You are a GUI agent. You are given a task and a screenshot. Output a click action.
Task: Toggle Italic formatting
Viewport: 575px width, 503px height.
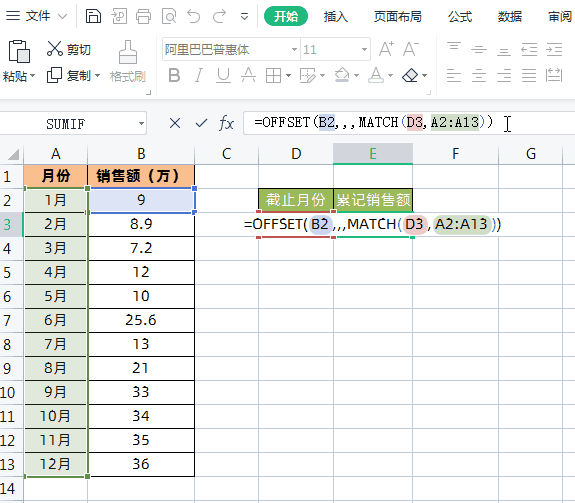click(199, 76)
